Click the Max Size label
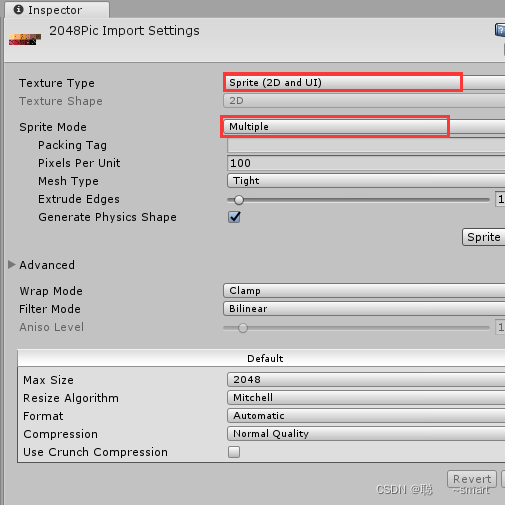The height and width of the screenshot is (505, 505). 48,380
